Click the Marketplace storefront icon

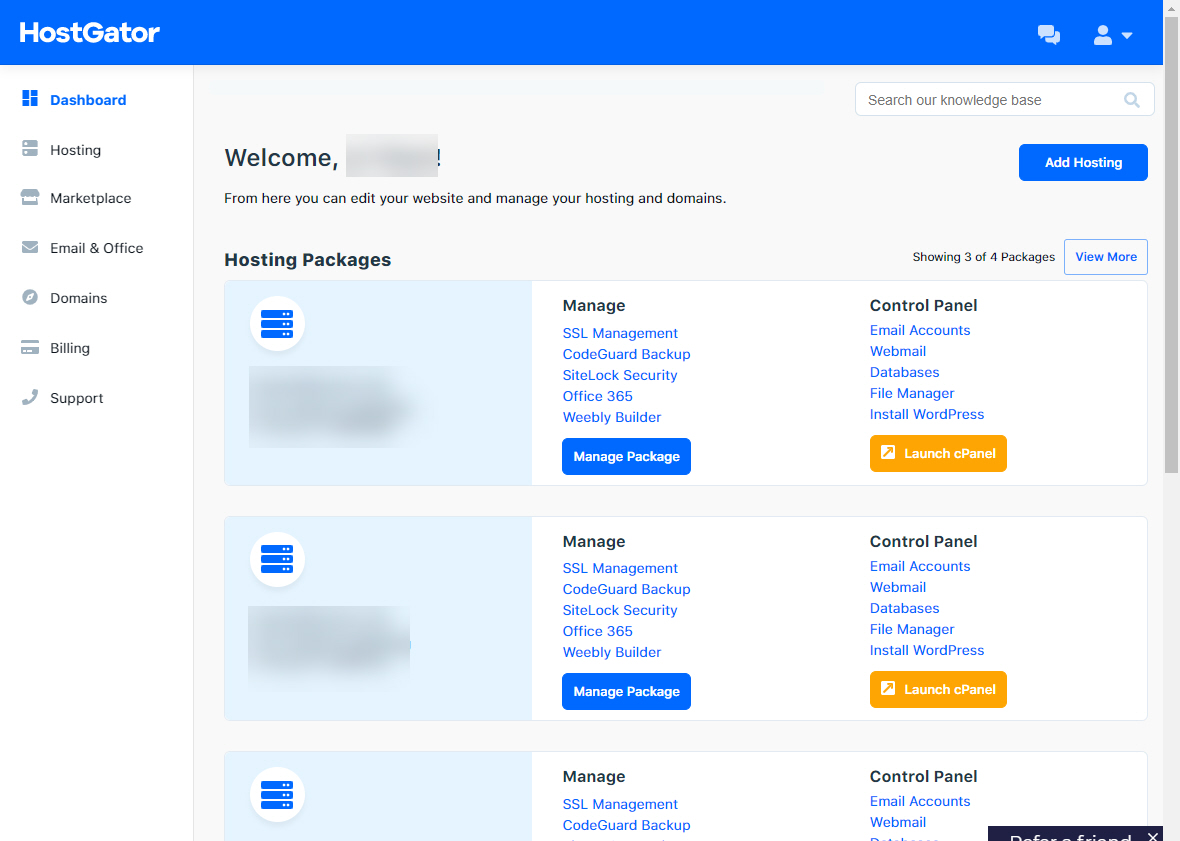coord(30,197)
